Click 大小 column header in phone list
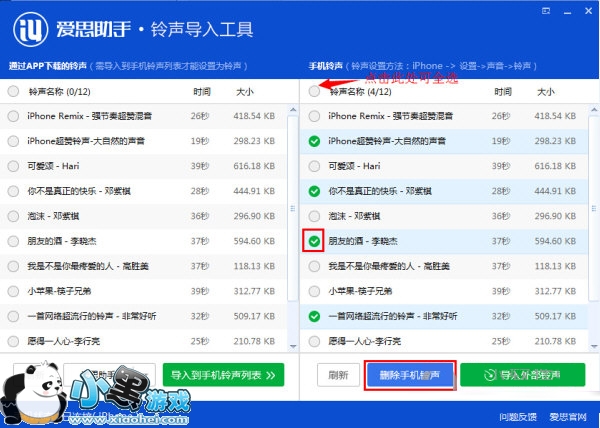The width and height of the screenshot is (600, 428). click(546, 92)
